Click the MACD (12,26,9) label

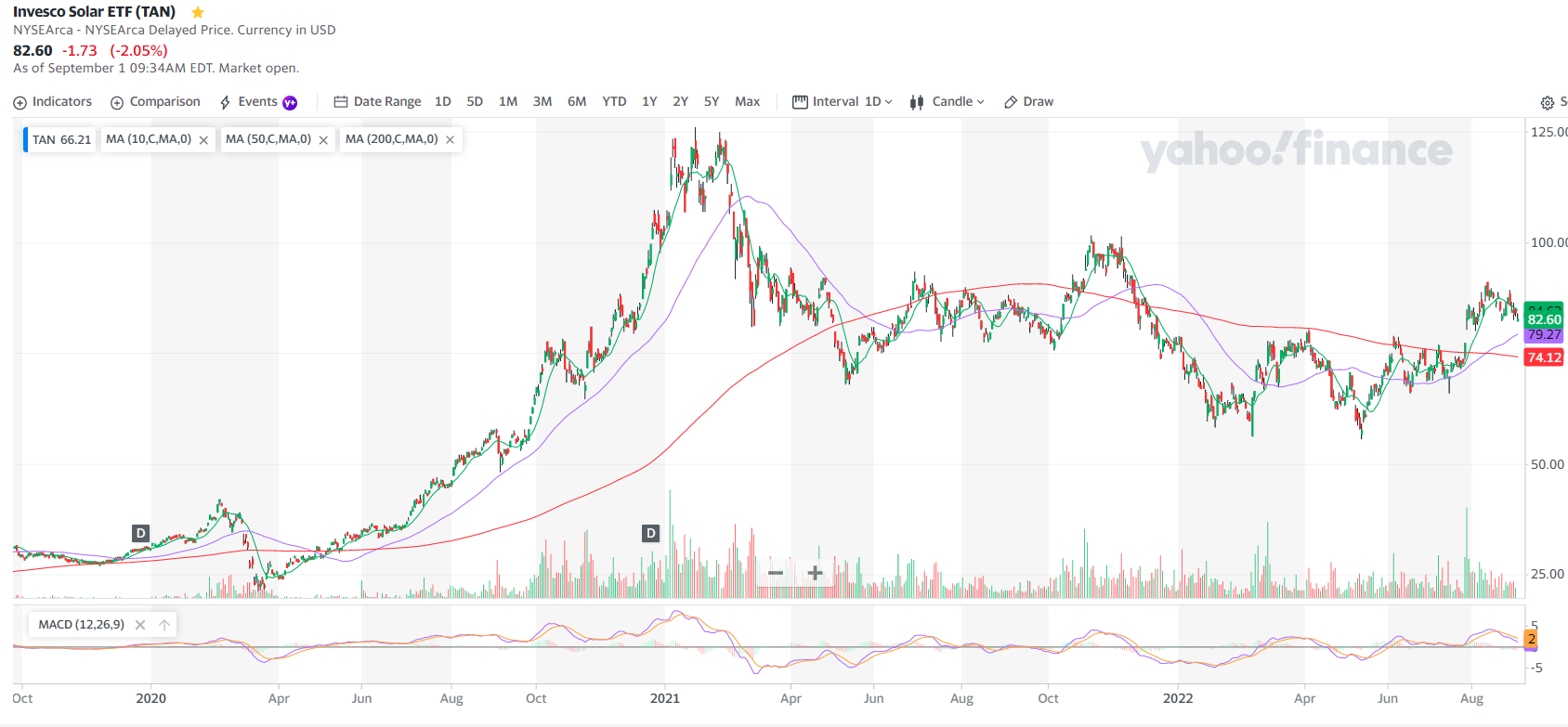tap(82, 625)
